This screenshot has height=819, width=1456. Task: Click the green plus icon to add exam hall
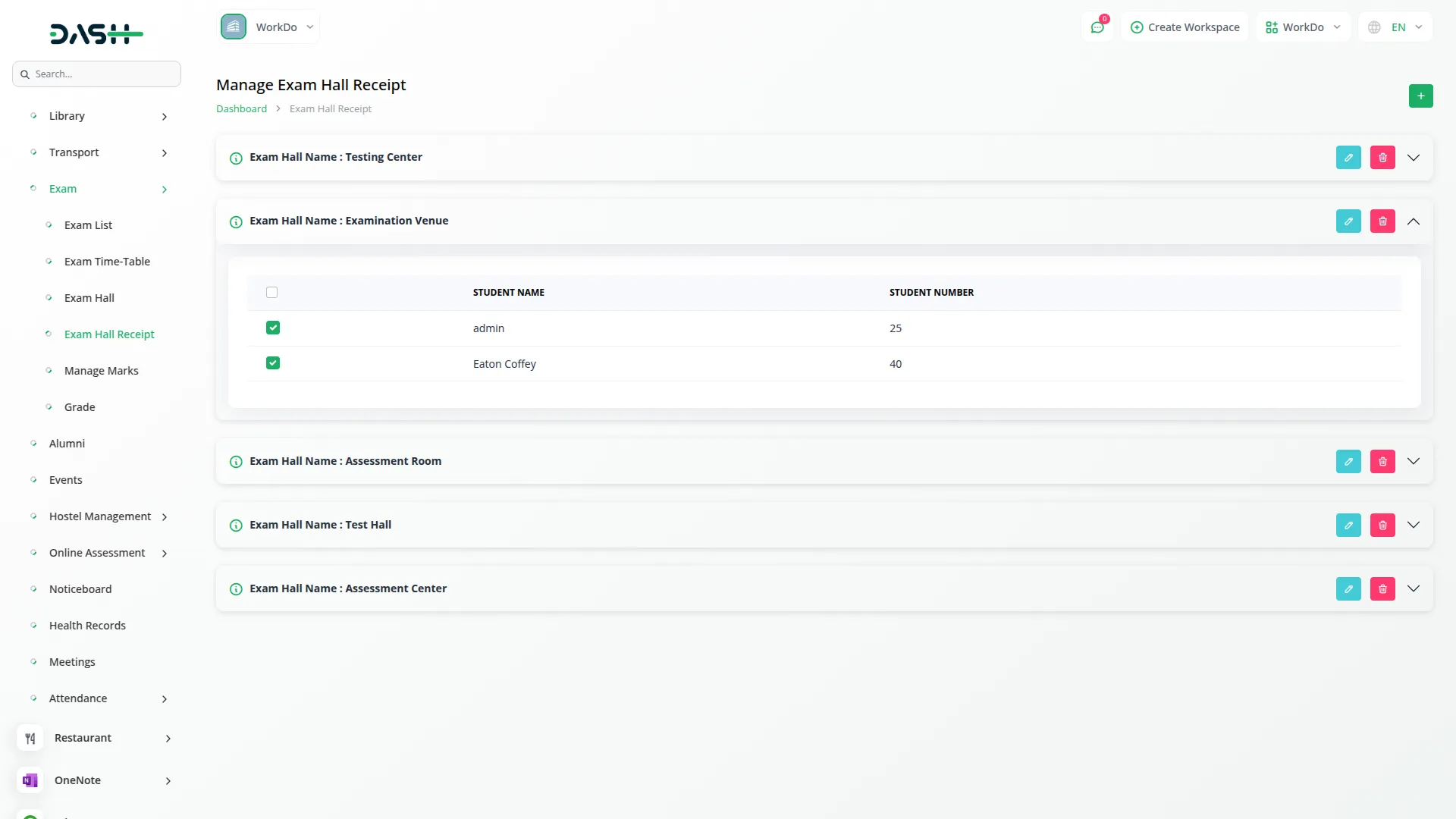tap(1420, 96)
